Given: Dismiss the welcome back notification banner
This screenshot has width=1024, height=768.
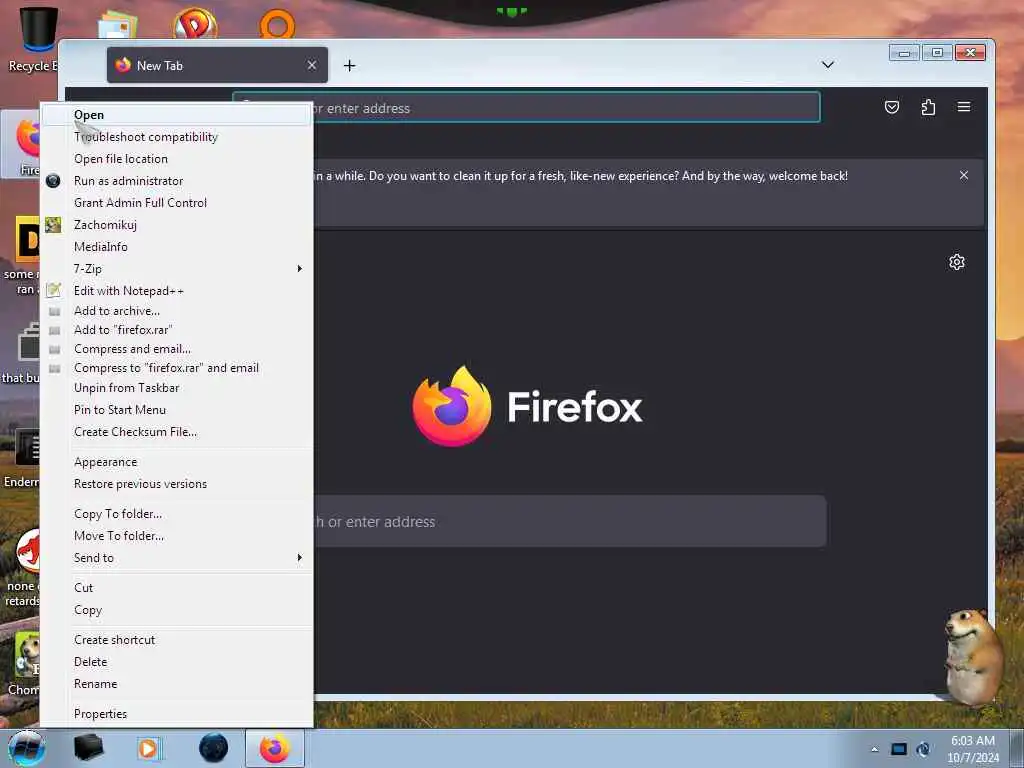Looking at the screenshot, I should (964, 175).
